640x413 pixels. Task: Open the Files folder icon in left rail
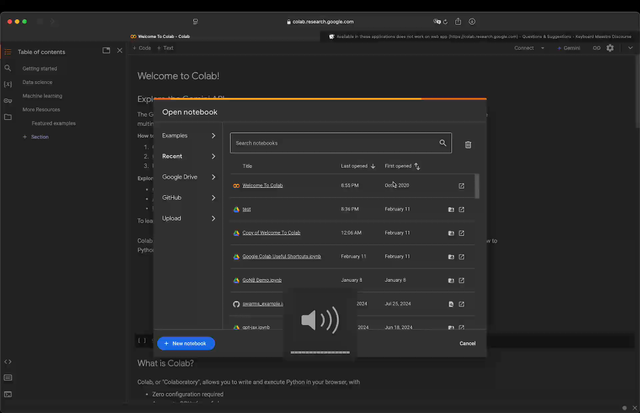click(8, 117)
